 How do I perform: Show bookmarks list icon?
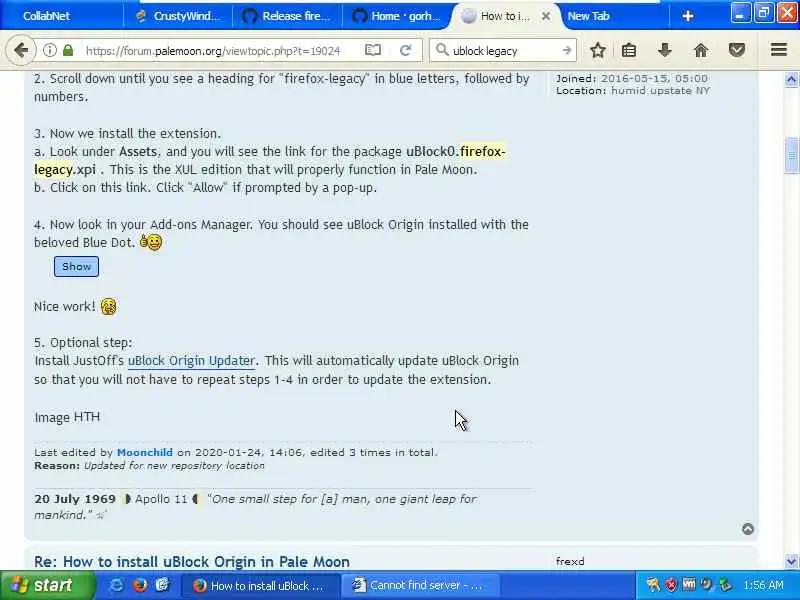[629, 50]
